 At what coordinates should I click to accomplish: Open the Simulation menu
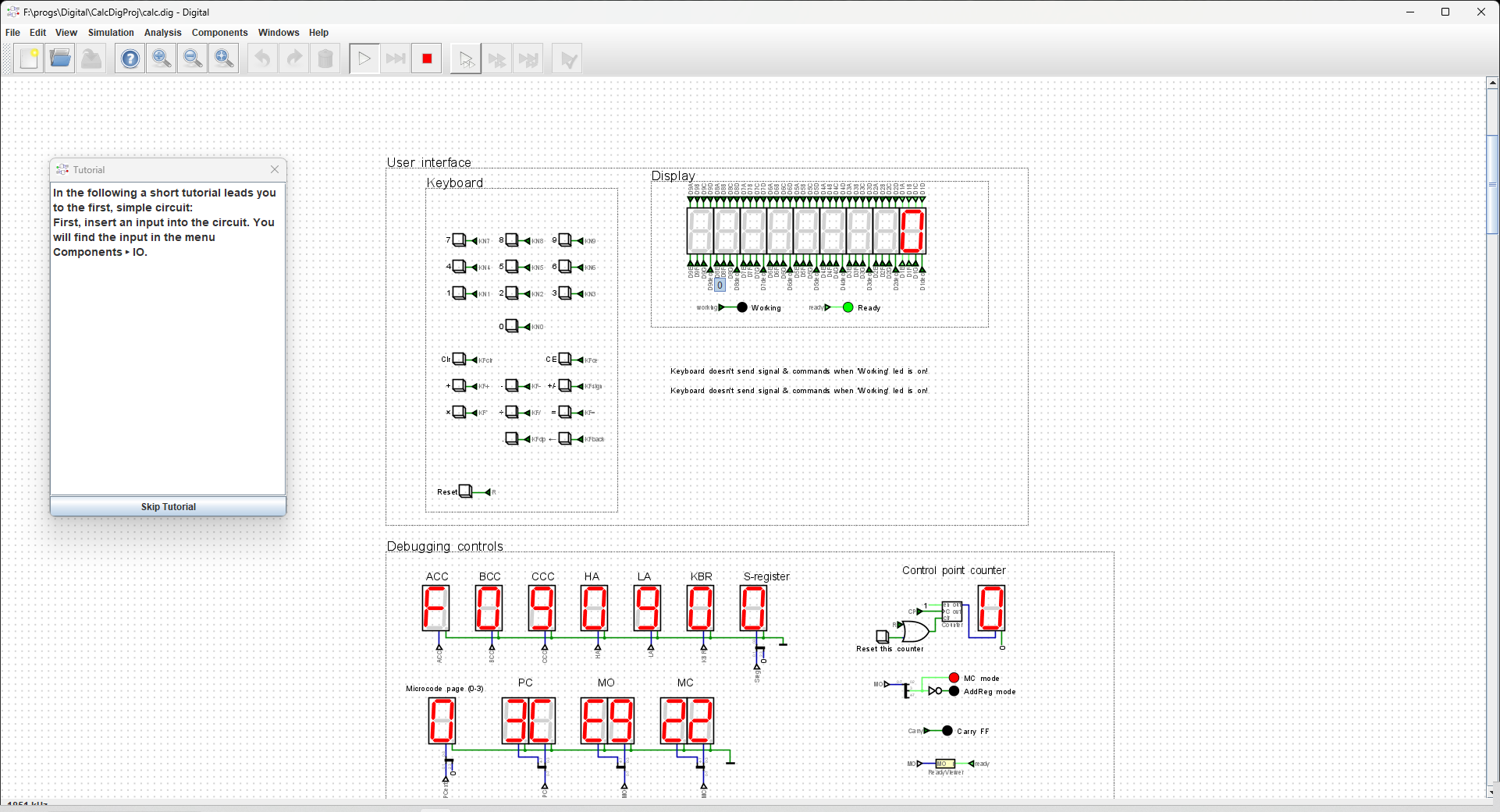(x=111, y=33)
